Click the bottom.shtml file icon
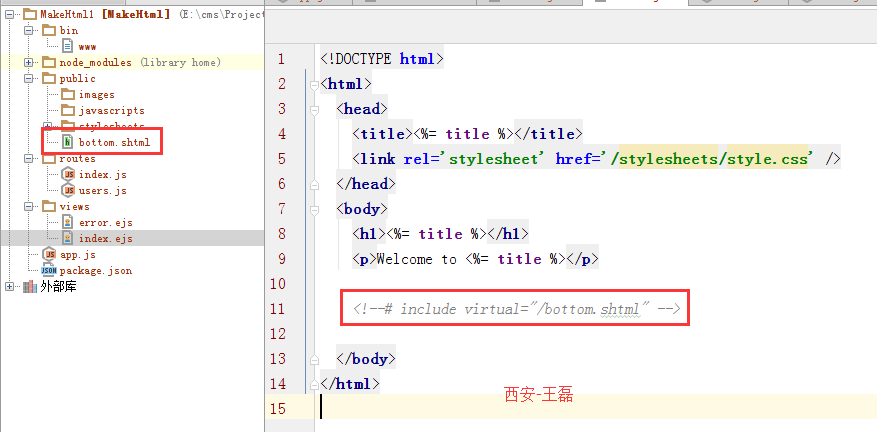Screen dimensions: 877x432 click(x=68, y=142)
